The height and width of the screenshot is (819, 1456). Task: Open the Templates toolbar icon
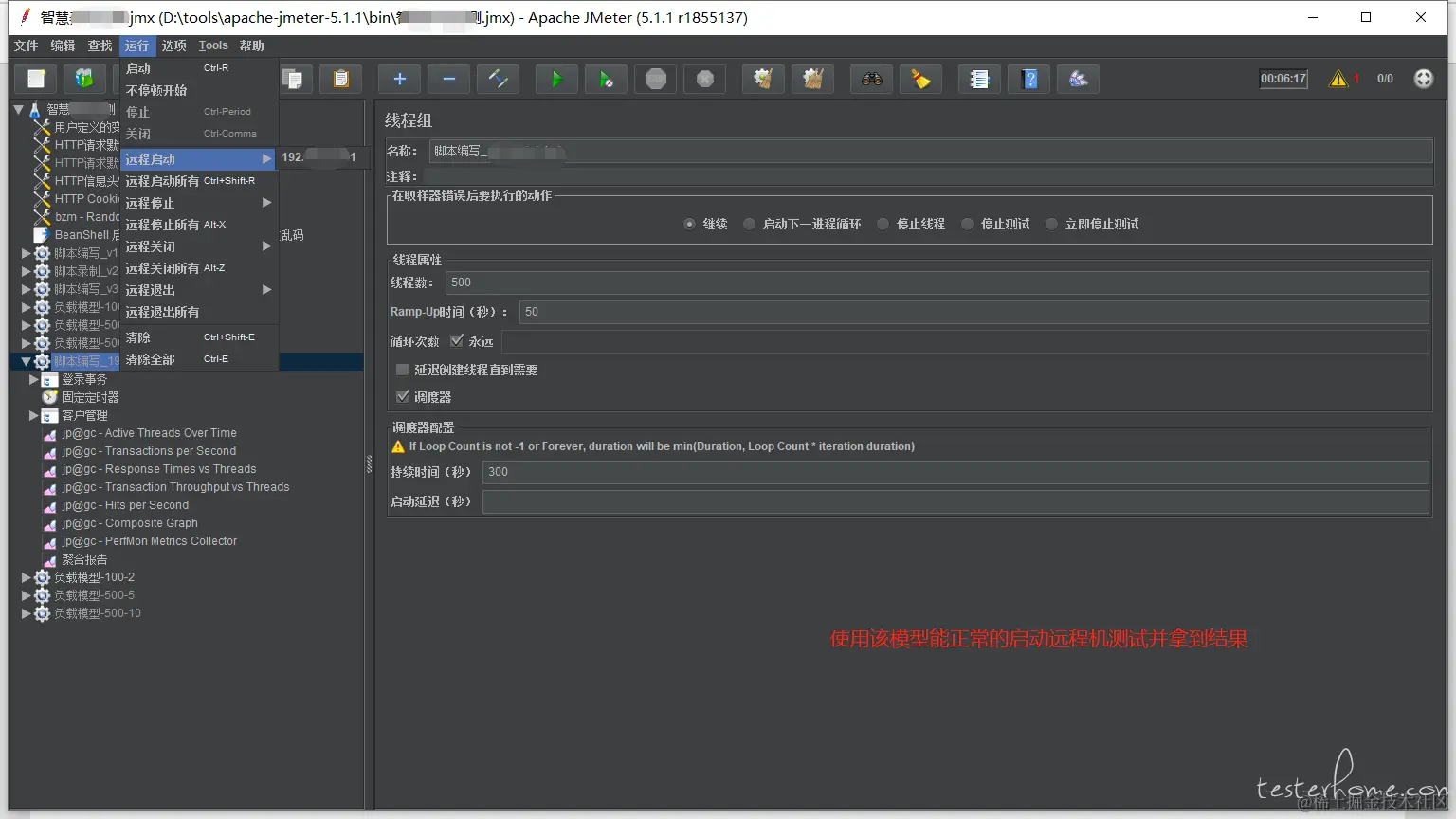84,79
